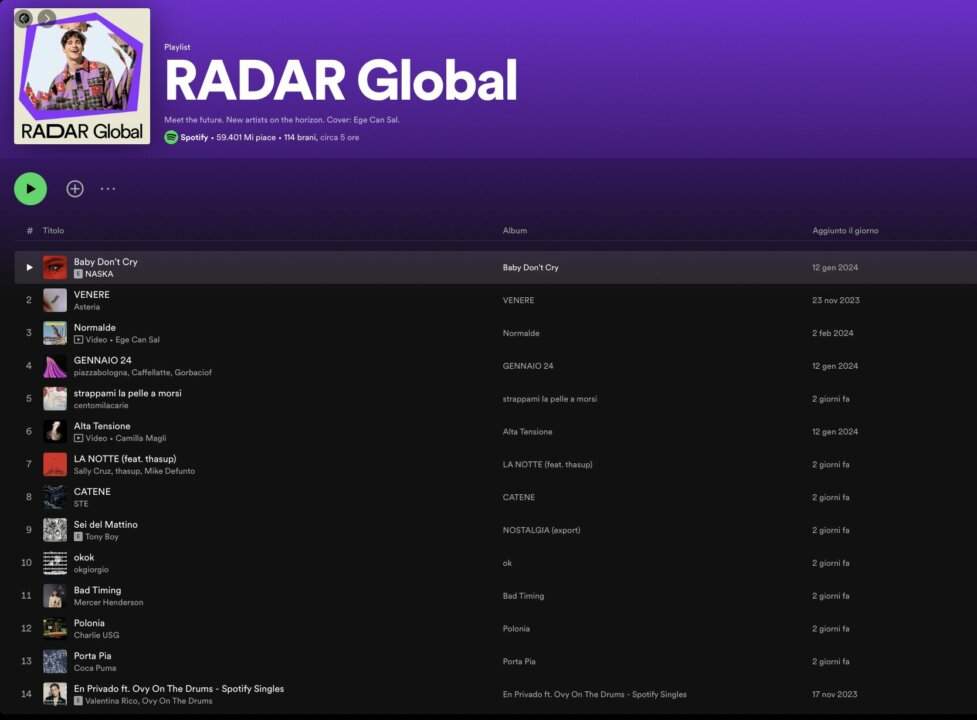Sort tracks by the Album column
The width and height of the screenshot is (977, 720).
(514, 230)
